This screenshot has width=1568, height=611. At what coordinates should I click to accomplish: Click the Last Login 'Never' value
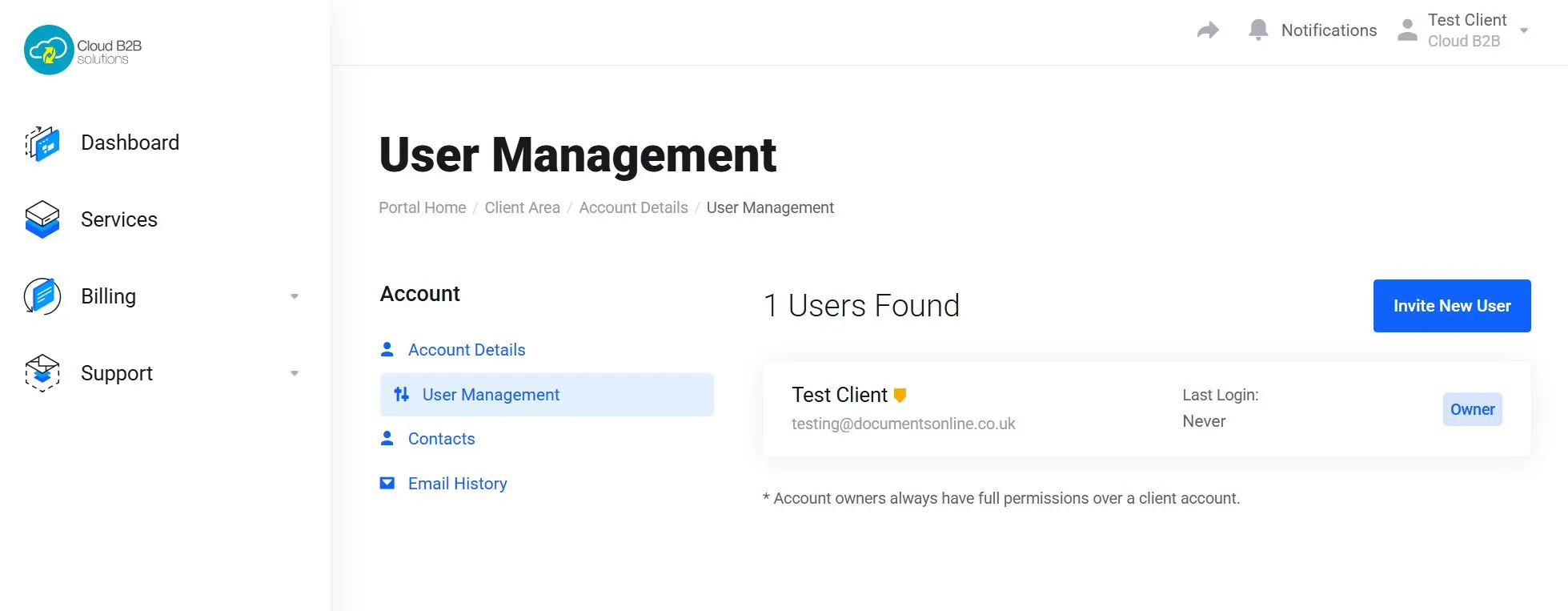(1204, 421)
